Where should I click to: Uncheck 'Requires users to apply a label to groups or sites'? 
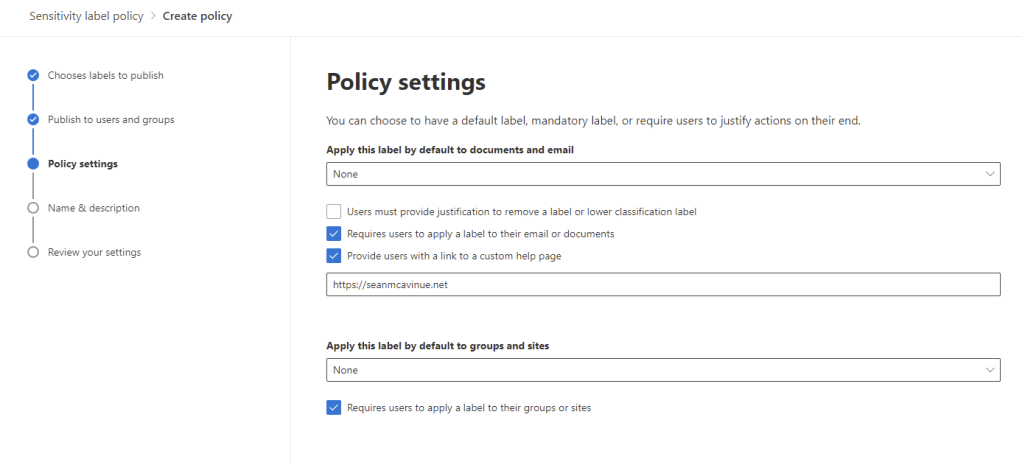(334, 408)
